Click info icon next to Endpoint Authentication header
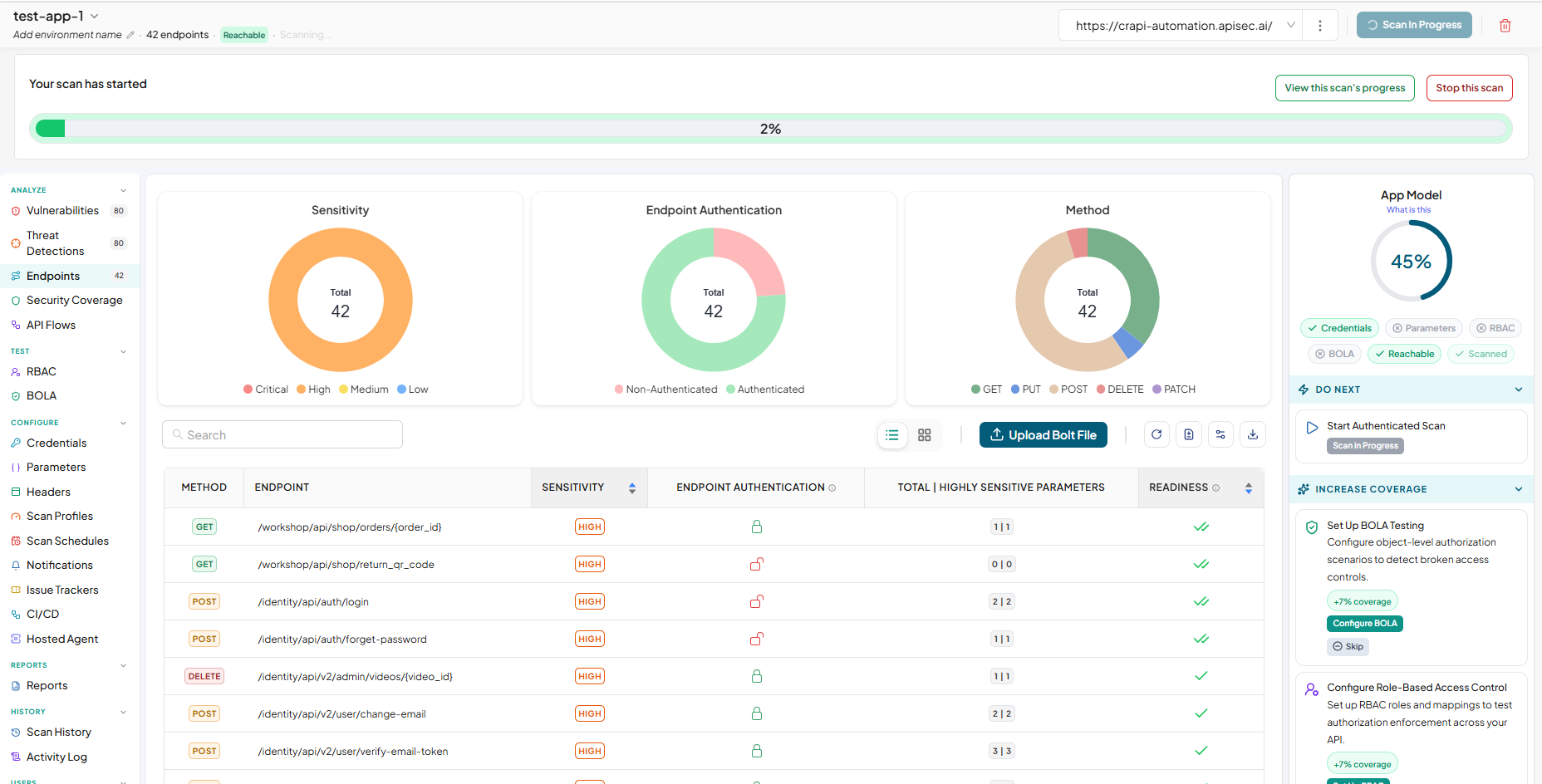The height and width of the screenshot is (784, 1542). point(832,488)
